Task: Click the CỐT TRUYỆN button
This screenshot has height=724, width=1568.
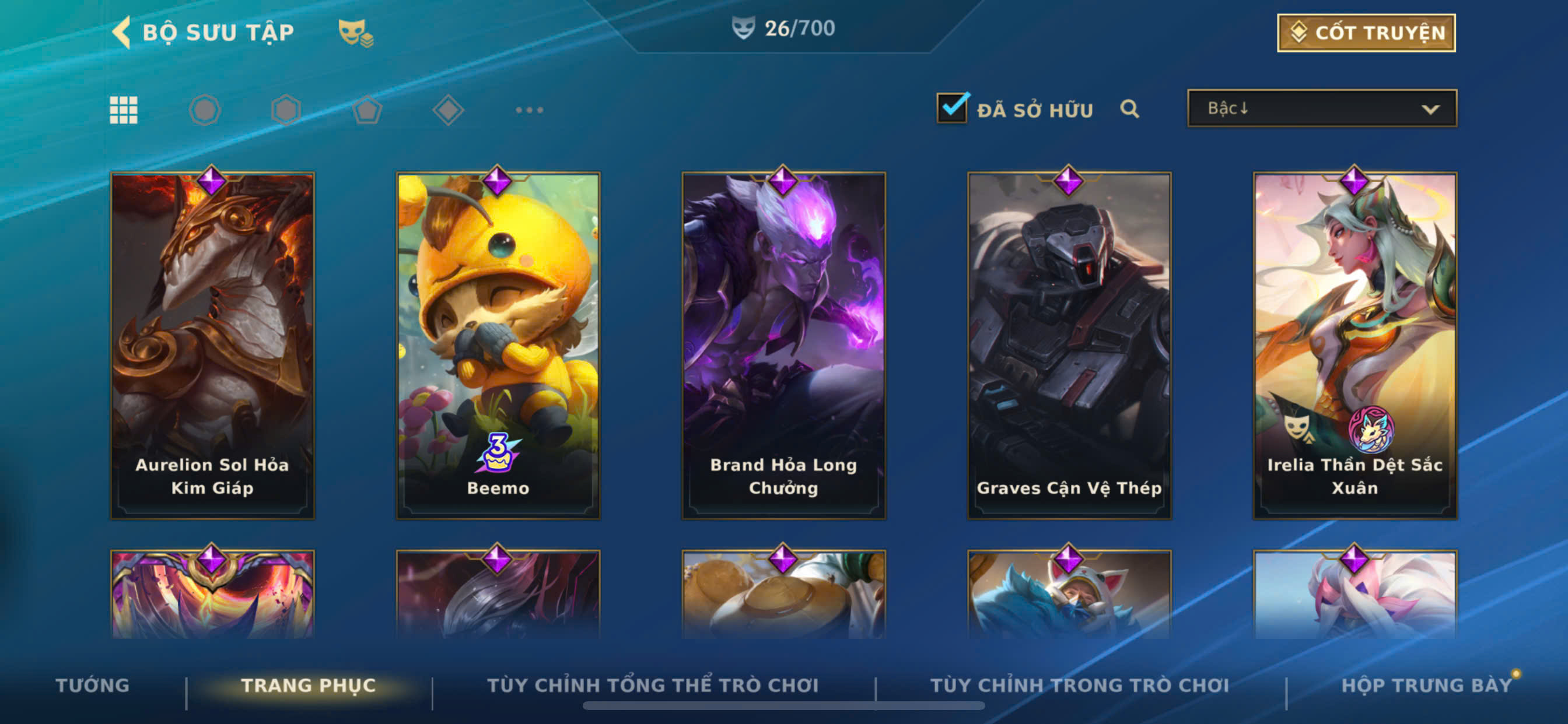Action: (x=1367, y=33)
